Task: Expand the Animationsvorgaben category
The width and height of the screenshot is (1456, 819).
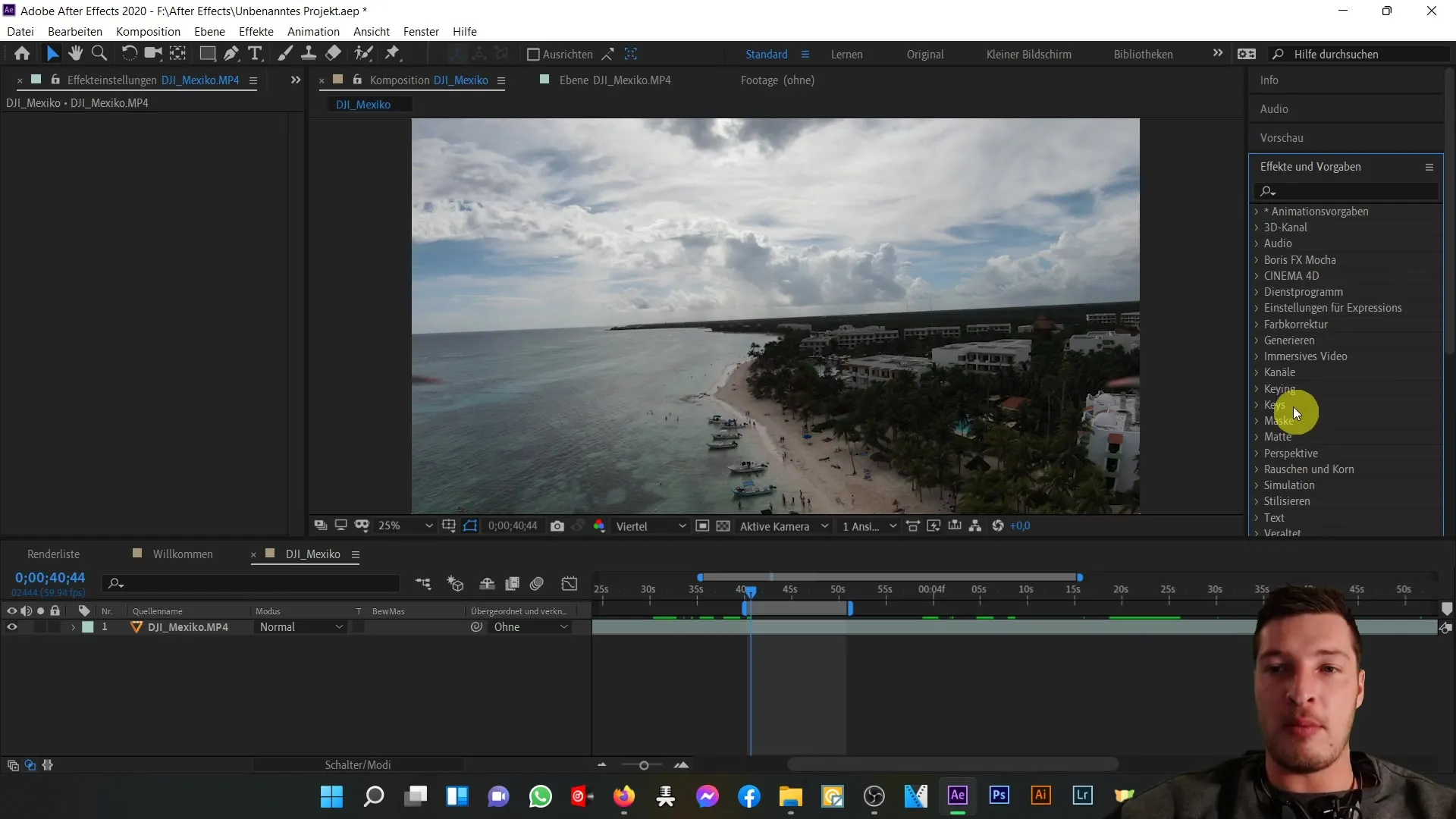Action: [1256, 212]
